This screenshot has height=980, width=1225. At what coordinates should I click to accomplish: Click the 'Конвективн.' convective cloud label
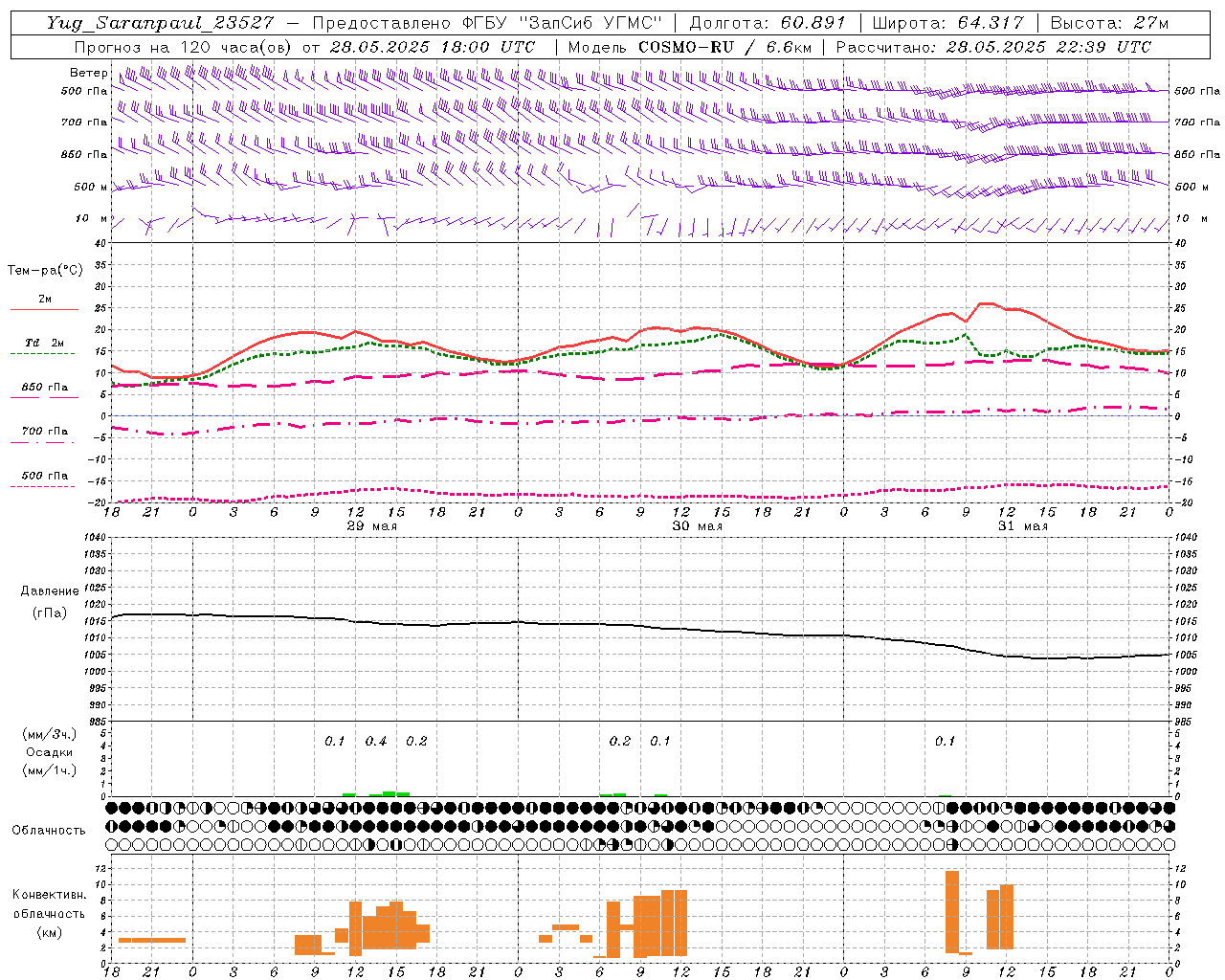tap(49, 894)
